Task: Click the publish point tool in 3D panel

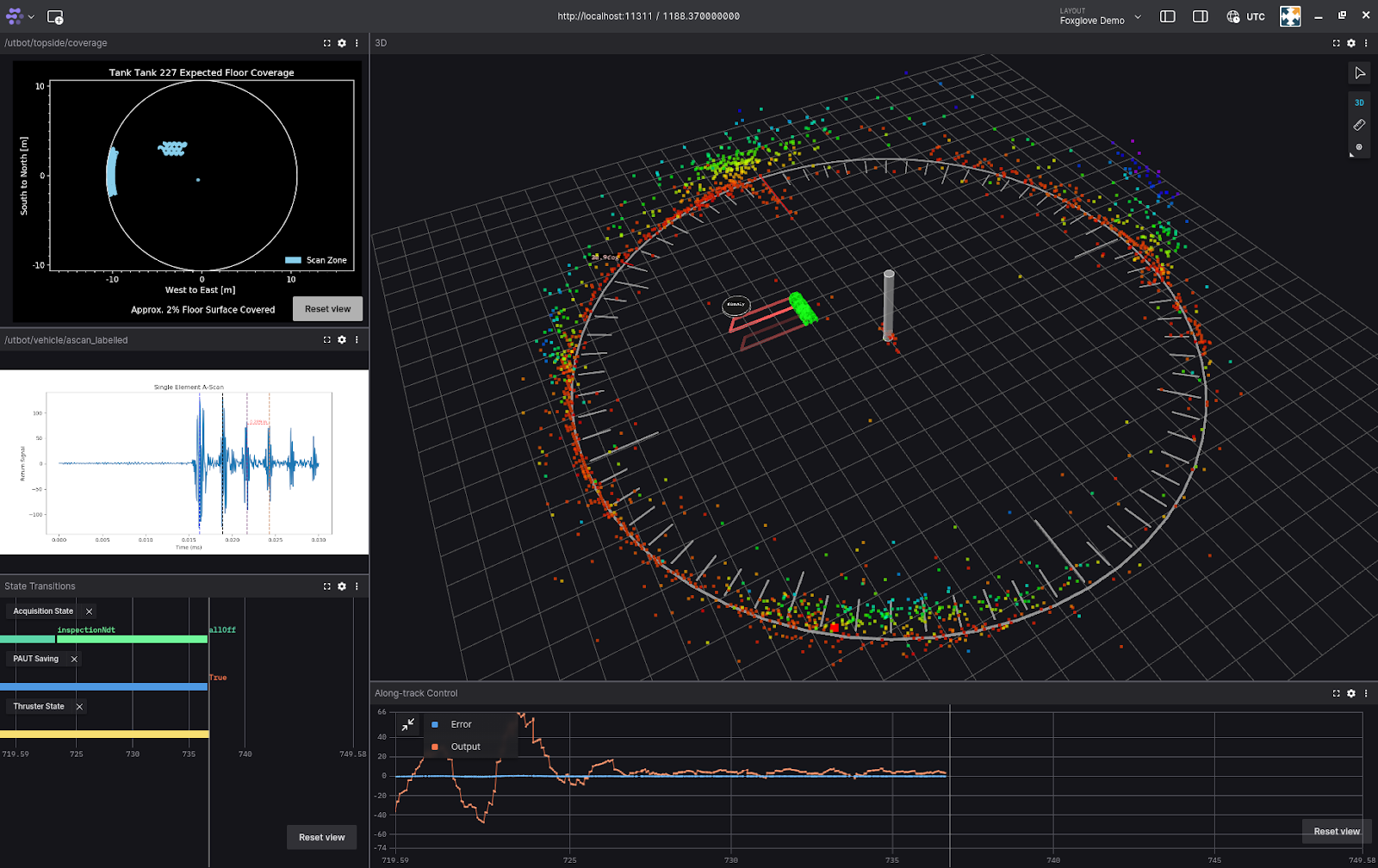Action: (x=1359, y=147)
